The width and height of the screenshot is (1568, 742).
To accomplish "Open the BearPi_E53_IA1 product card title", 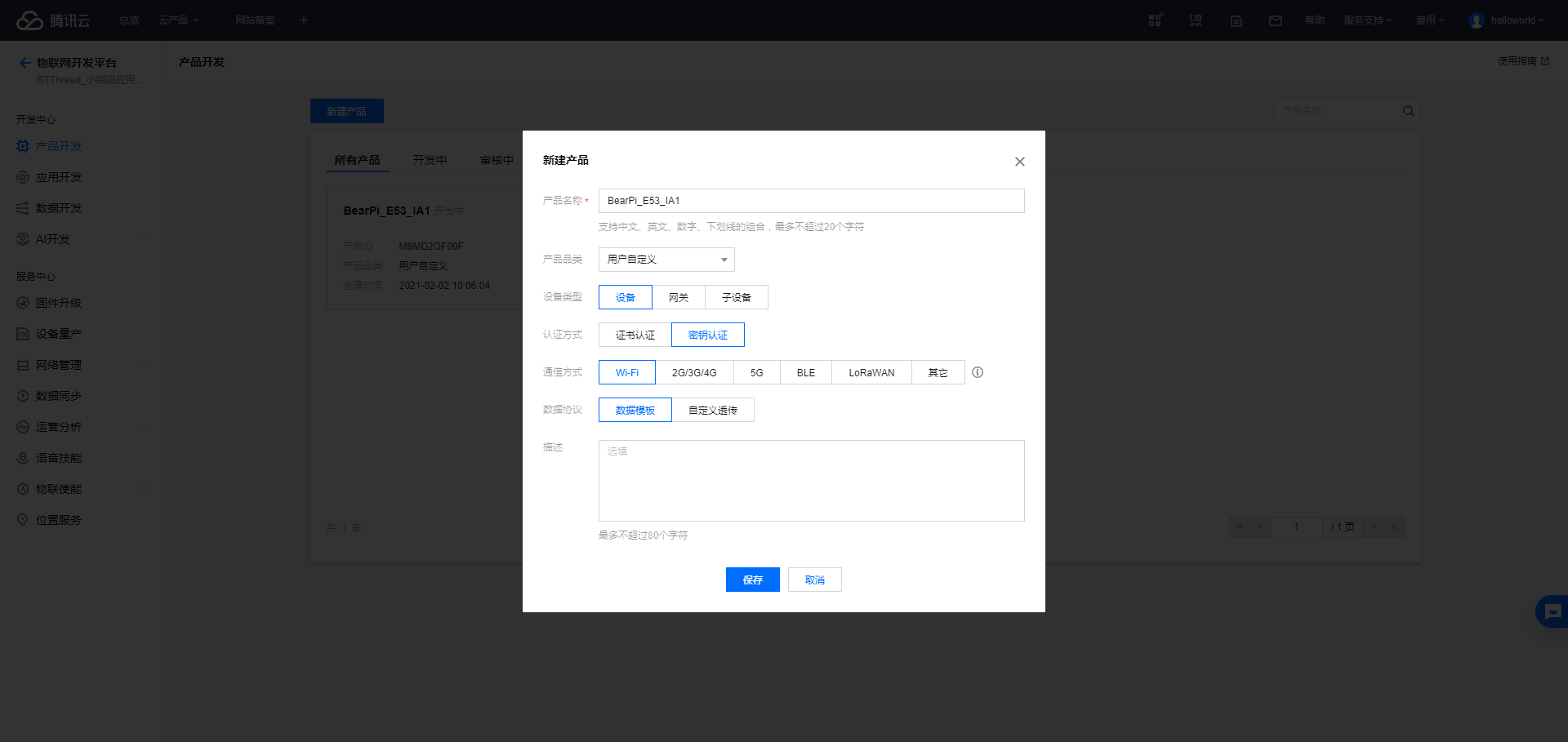I will coord(386,211).
